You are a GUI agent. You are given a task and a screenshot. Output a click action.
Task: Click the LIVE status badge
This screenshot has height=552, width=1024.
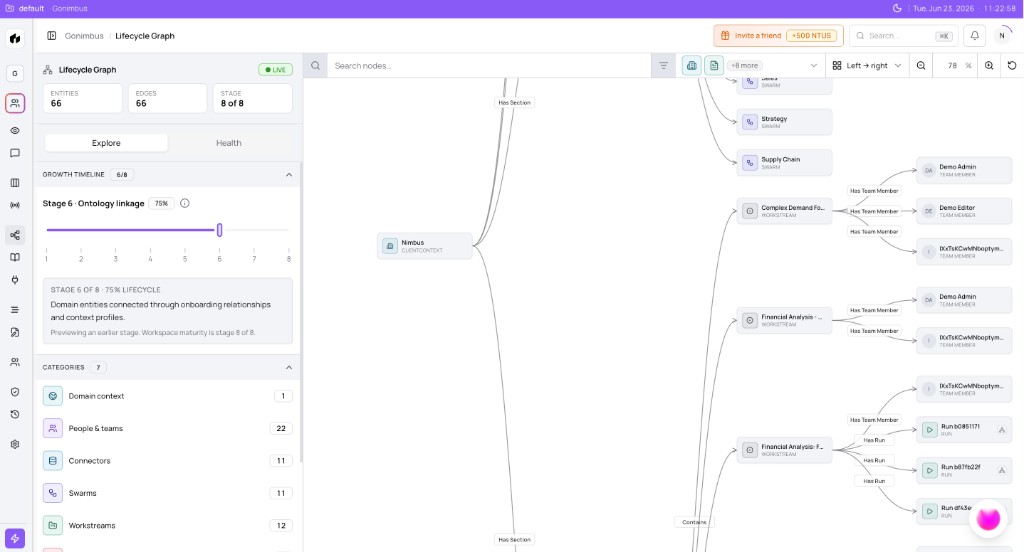point(275,70)
